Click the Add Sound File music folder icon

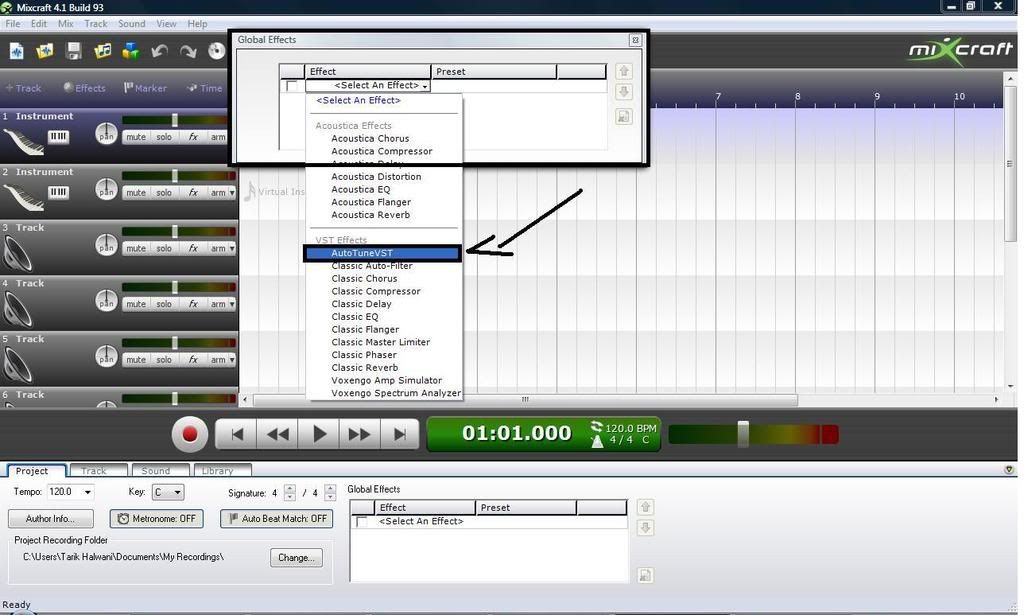click(x=103, y=51)
